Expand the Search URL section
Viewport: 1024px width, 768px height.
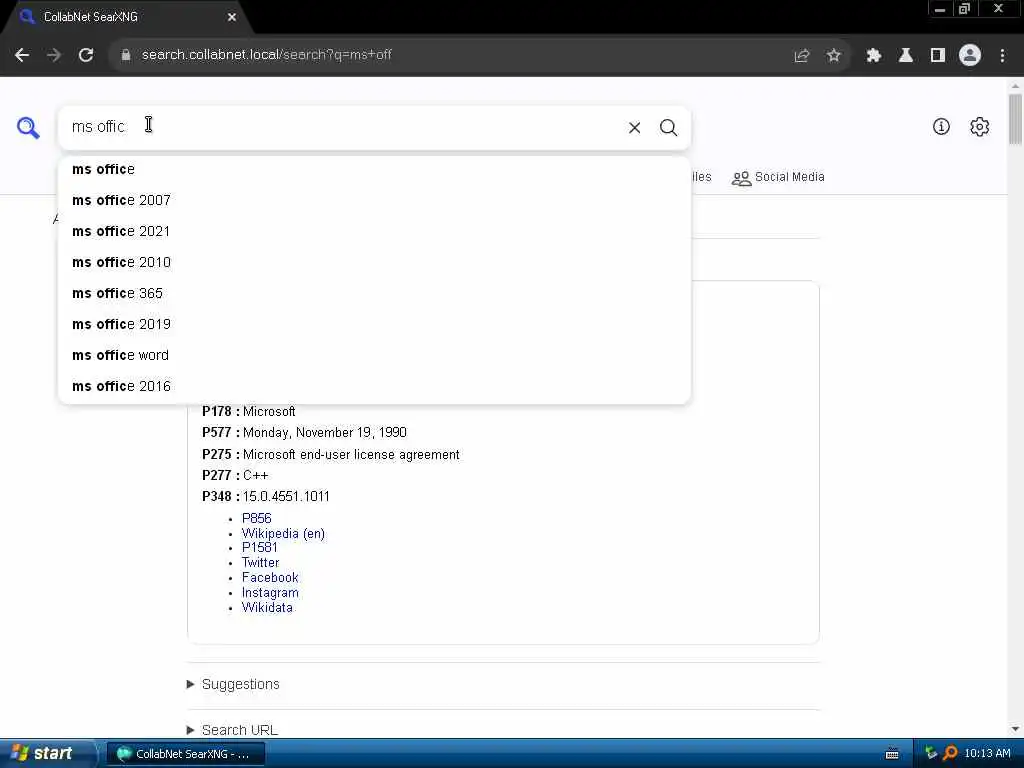click(x=232, y=730)
